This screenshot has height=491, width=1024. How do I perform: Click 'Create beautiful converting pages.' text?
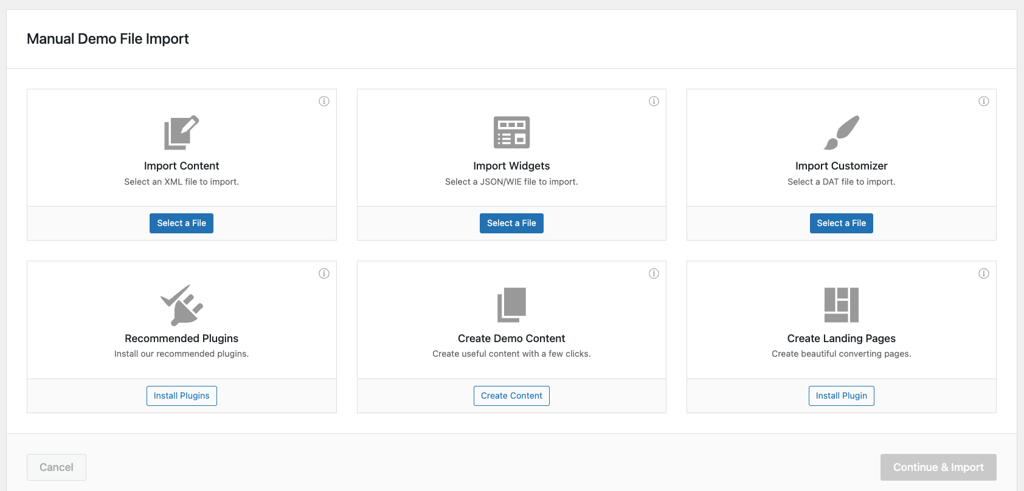841,354
